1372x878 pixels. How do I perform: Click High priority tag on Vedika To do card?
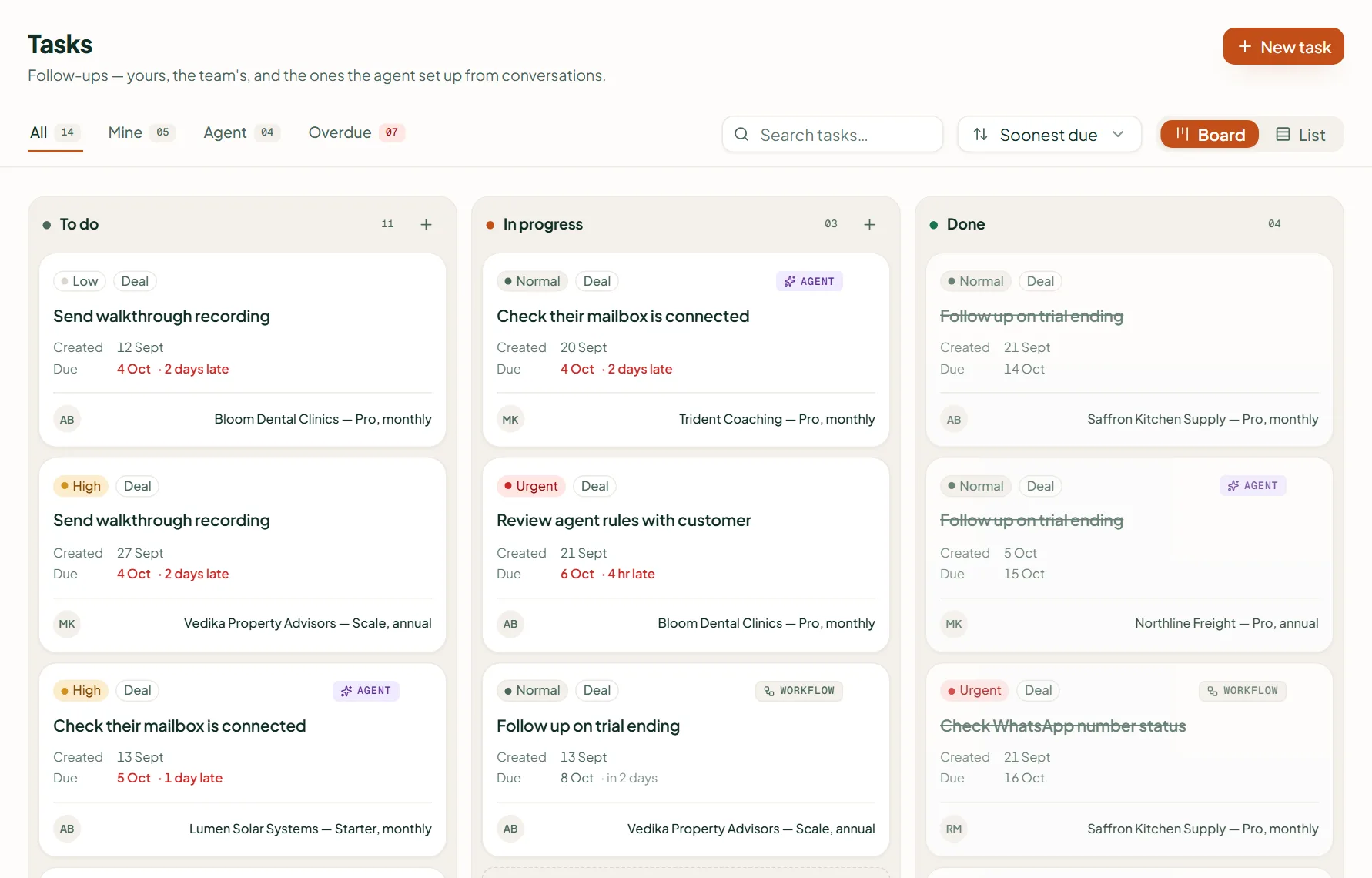point(81,486)
